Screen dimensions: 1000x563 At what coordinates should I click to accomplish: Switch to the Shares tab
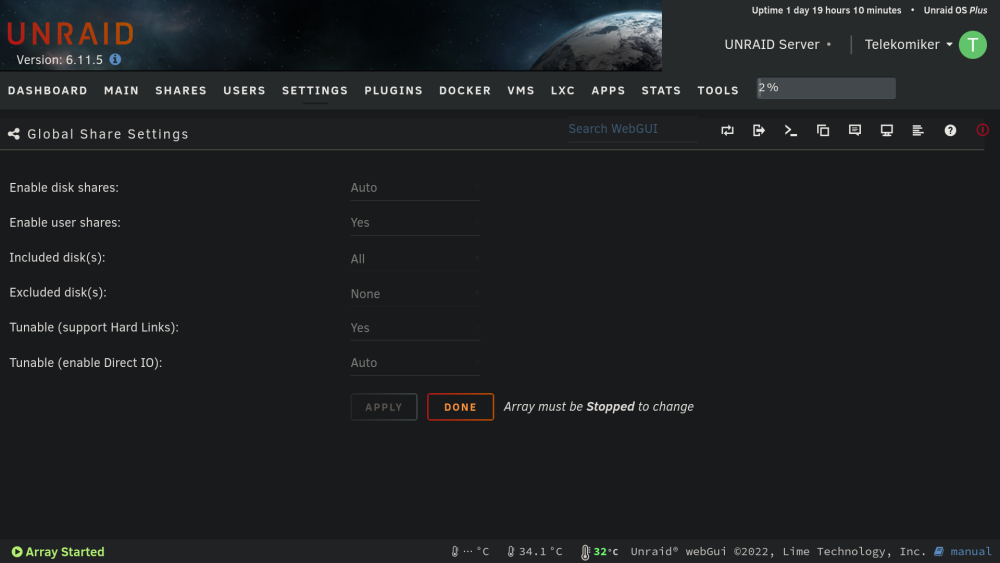(x=181, y=91)
